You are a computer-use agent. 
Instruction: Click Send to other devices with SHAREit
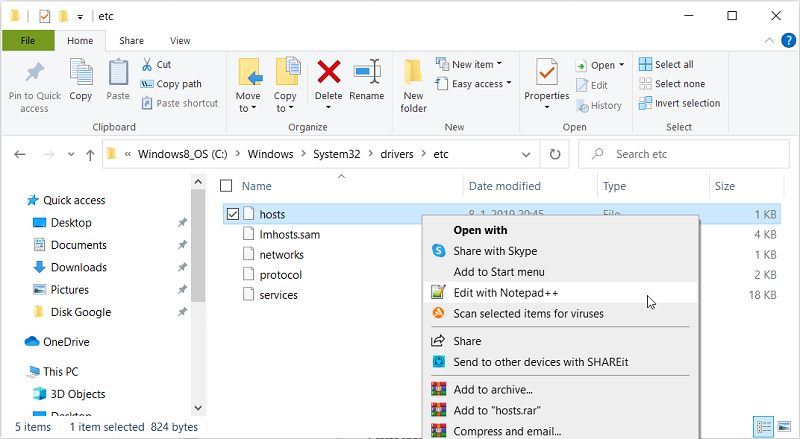pyautogui.click(x=560, y=362)
